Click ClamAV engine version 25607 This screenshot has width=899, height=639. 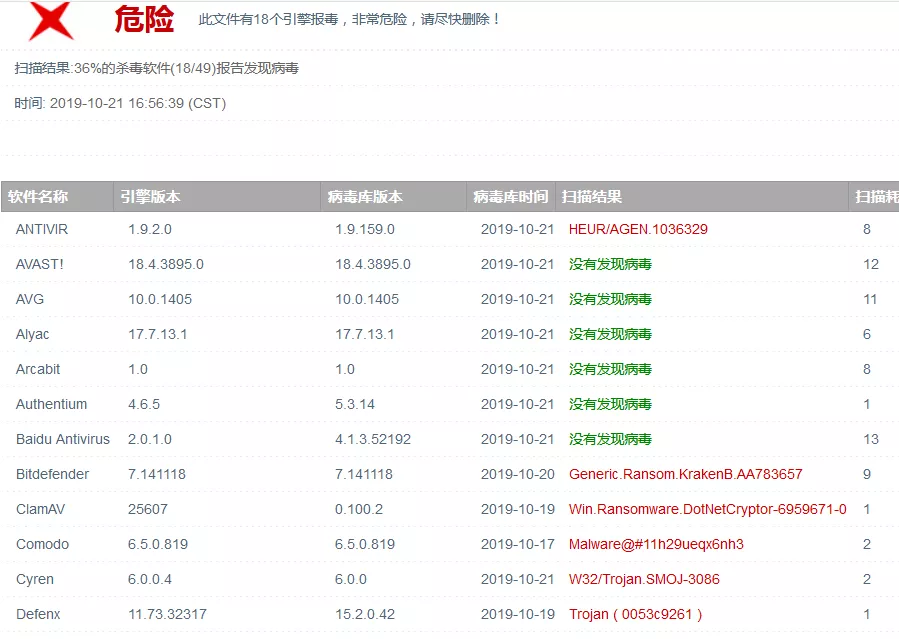click(147, 509)
